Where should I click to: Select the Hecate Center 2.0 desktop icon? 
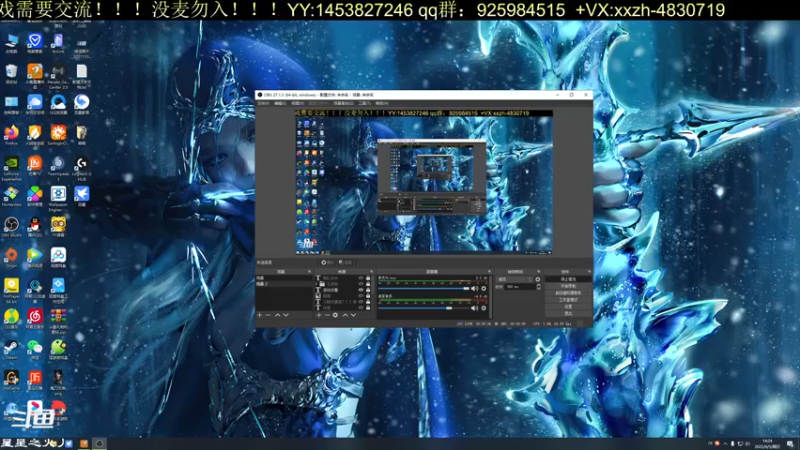pos(58,76)
